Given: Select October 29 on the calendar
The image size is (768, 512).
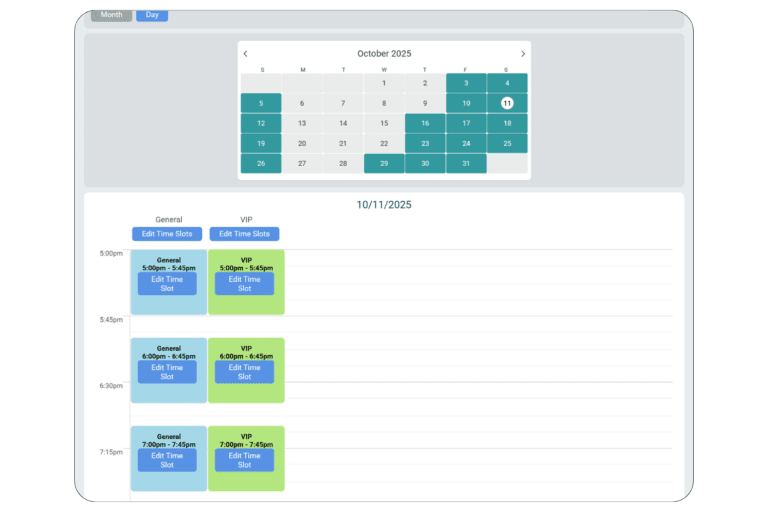Looking at the screenshot, I should pos(384,163).
